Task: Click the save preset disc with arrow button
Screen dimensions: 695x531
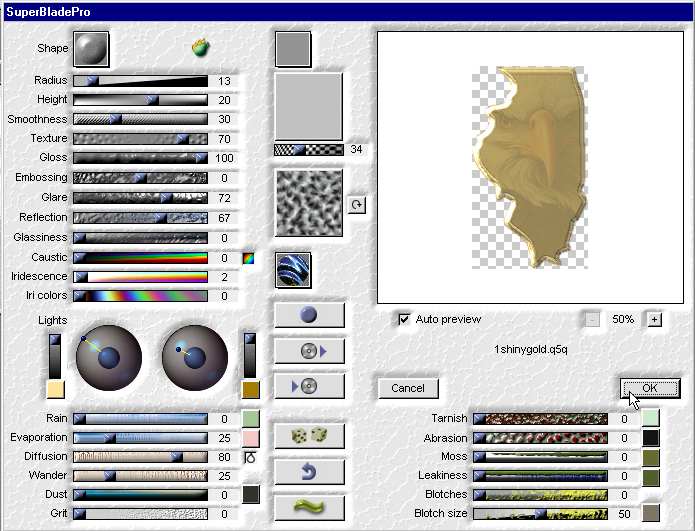Action: point(309,351)
